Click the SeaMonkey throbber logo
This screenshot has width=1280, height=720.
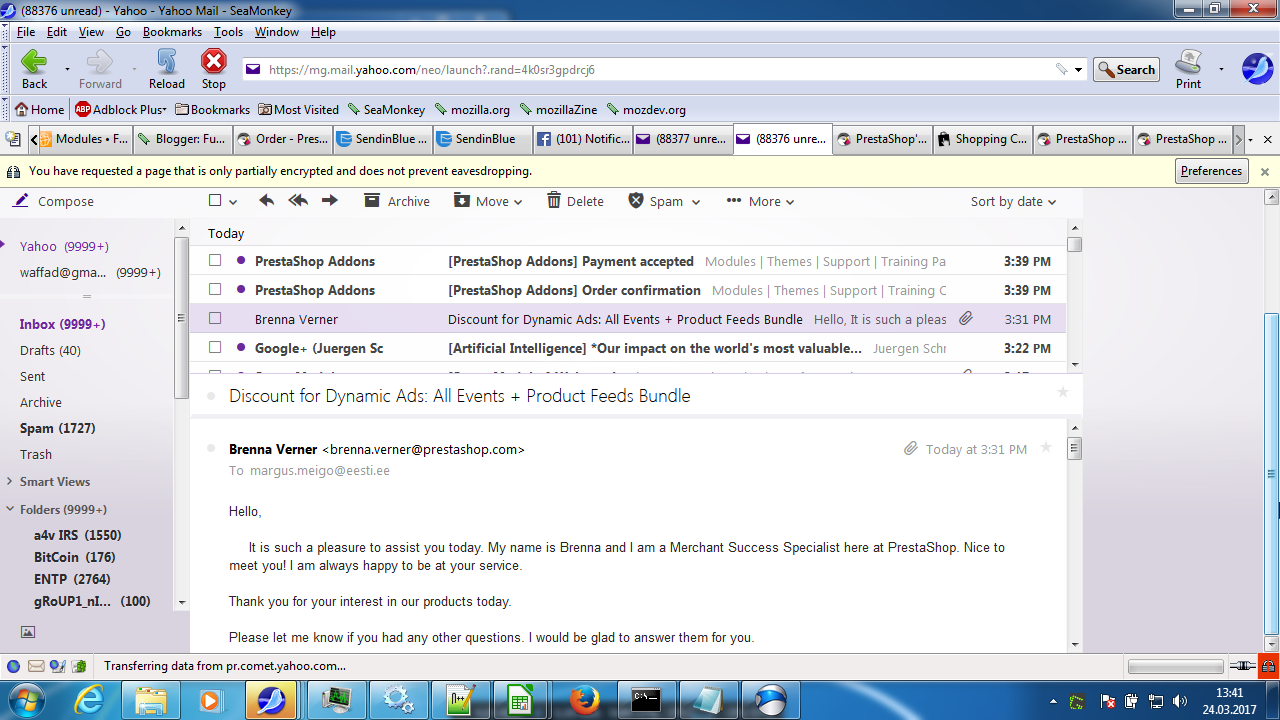tap(1257, 69)
